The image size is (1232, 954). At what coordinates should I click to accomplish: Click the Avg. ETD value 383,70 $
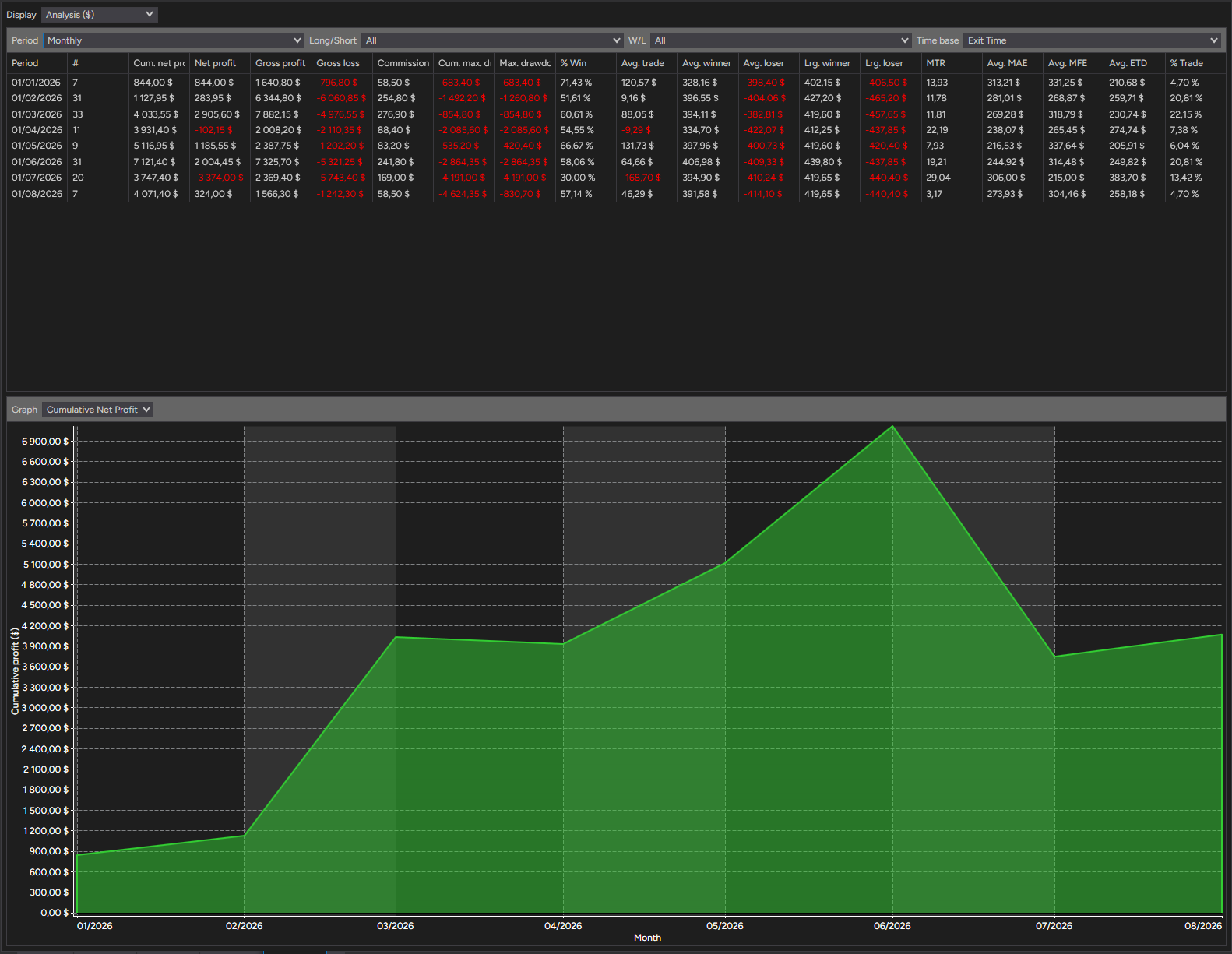click(x=1128, y=178)
